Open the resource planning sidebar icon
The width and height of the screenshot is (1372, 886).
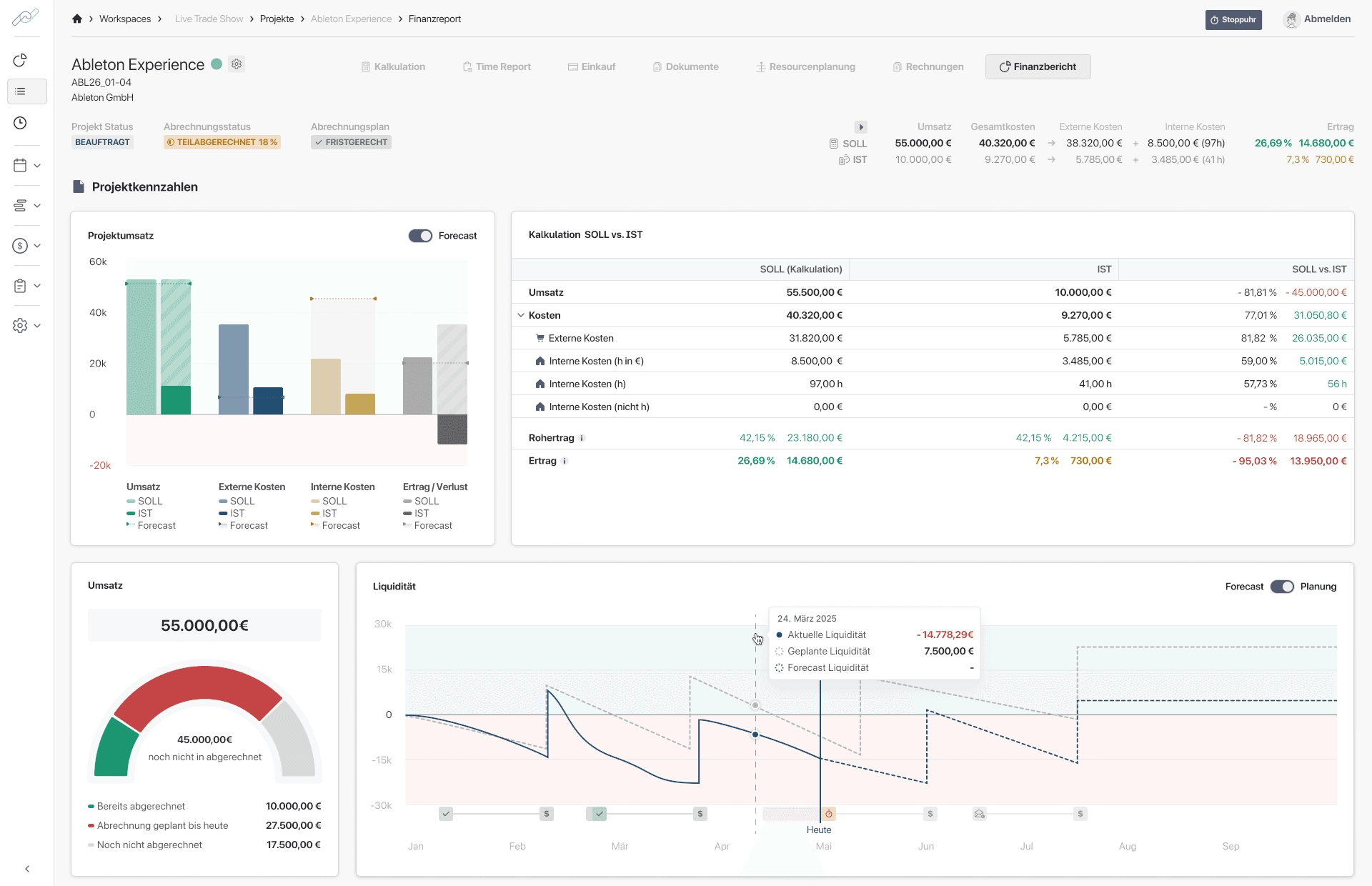[x=20, y=206]
